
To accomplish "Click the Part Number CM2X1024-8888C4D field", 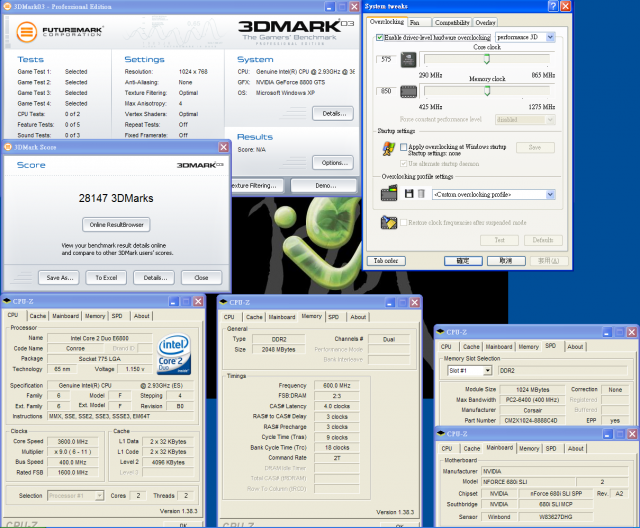I will pyautogui.click(x=531, y=420).
